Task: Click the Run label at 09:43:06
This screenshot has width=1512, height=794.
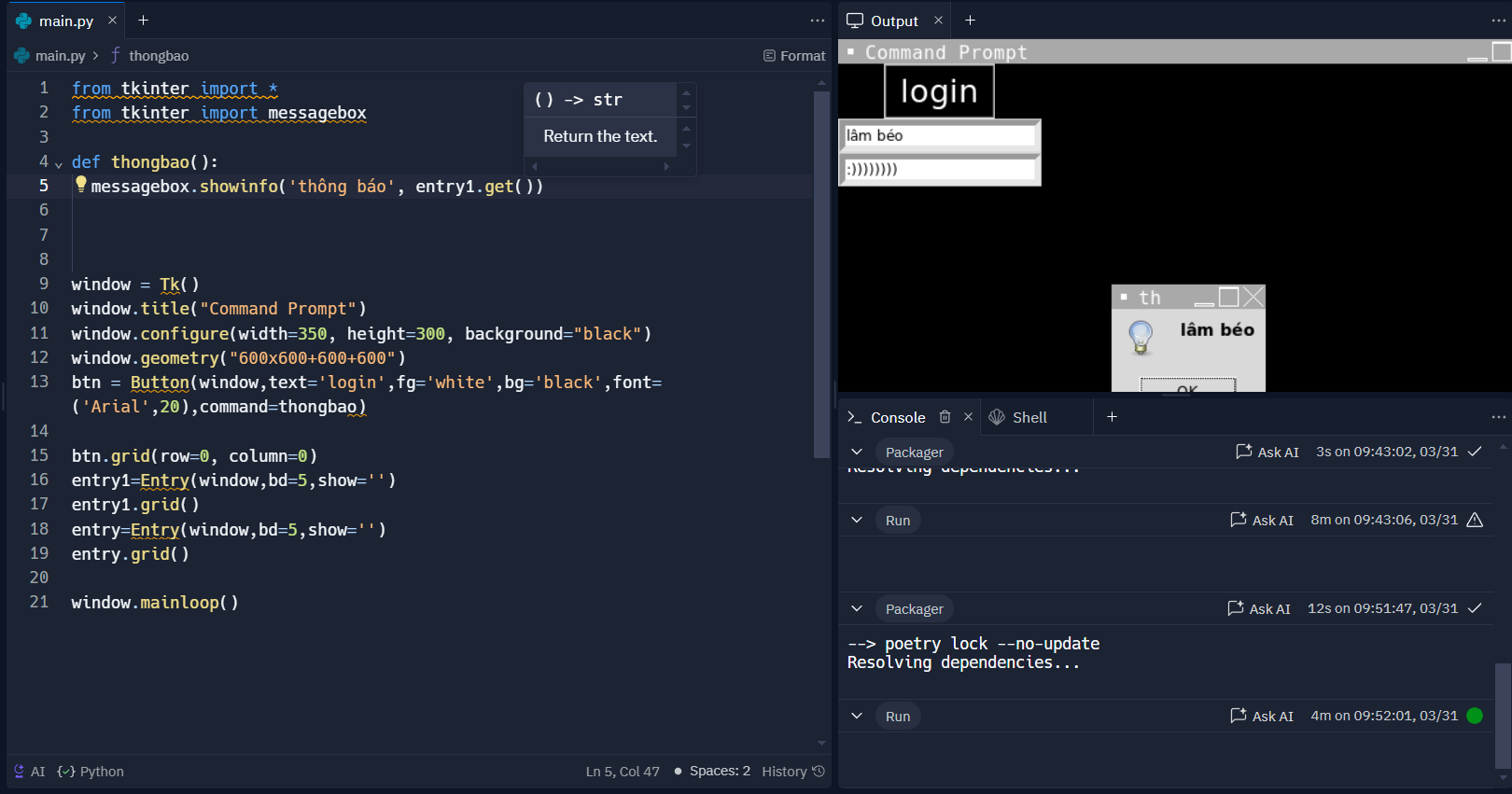Action: (x=898, y=521)
